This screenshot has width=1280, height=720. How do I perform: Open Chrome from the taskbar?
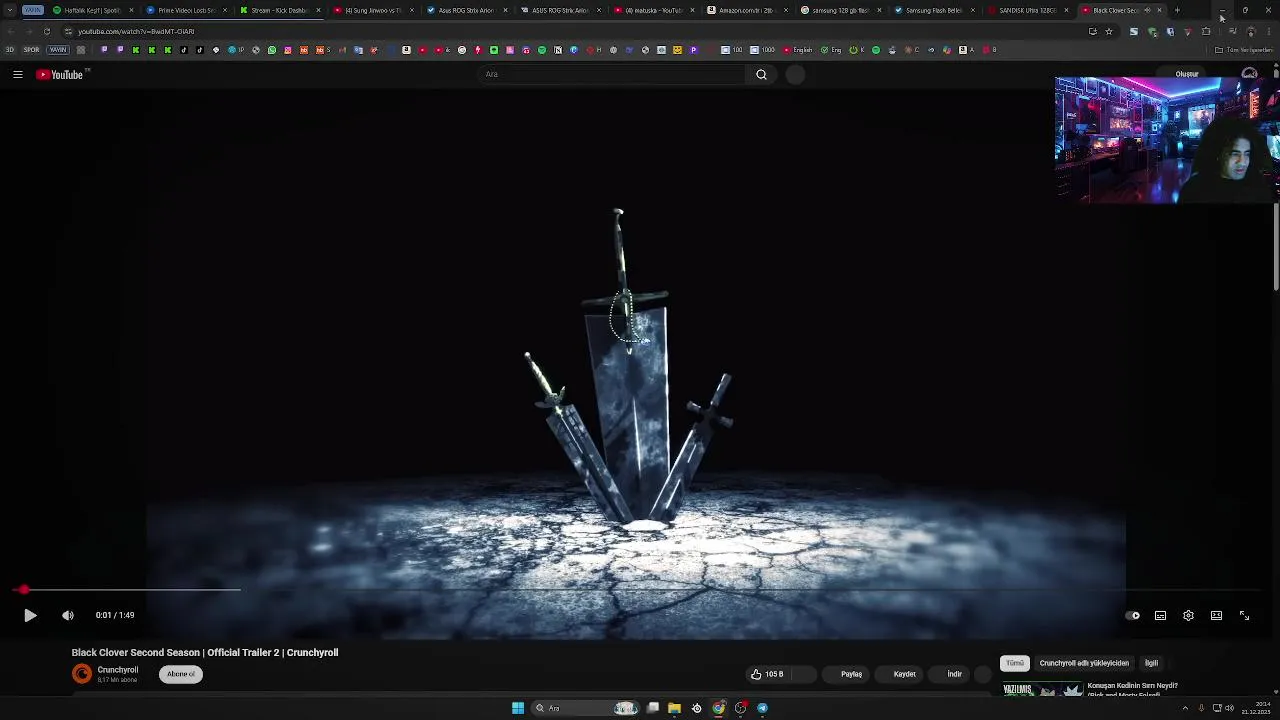click(x=719, y=708)
